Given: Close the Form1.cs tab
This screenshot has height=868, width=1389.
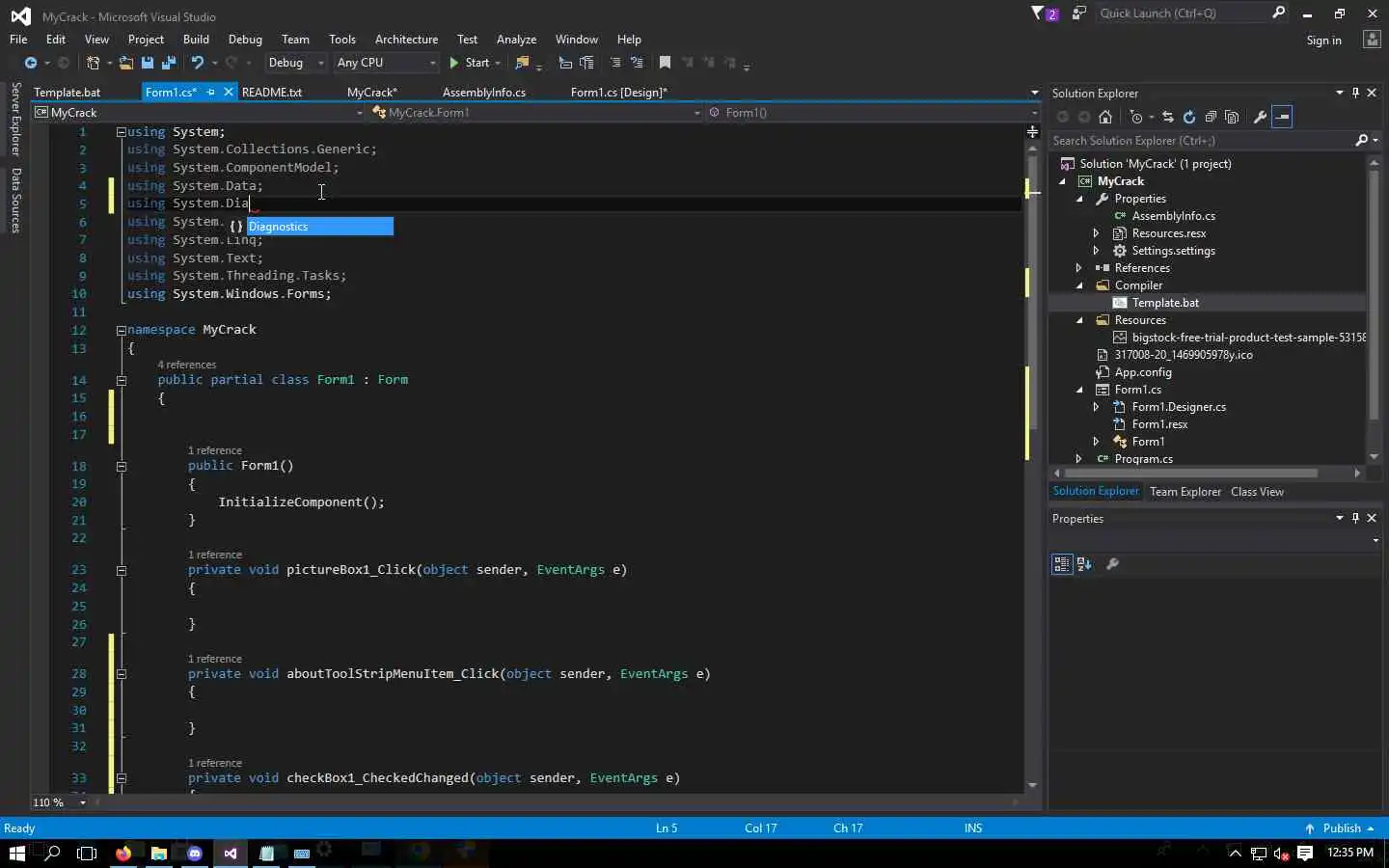Looking at the screenshot, I should (229, 93).
